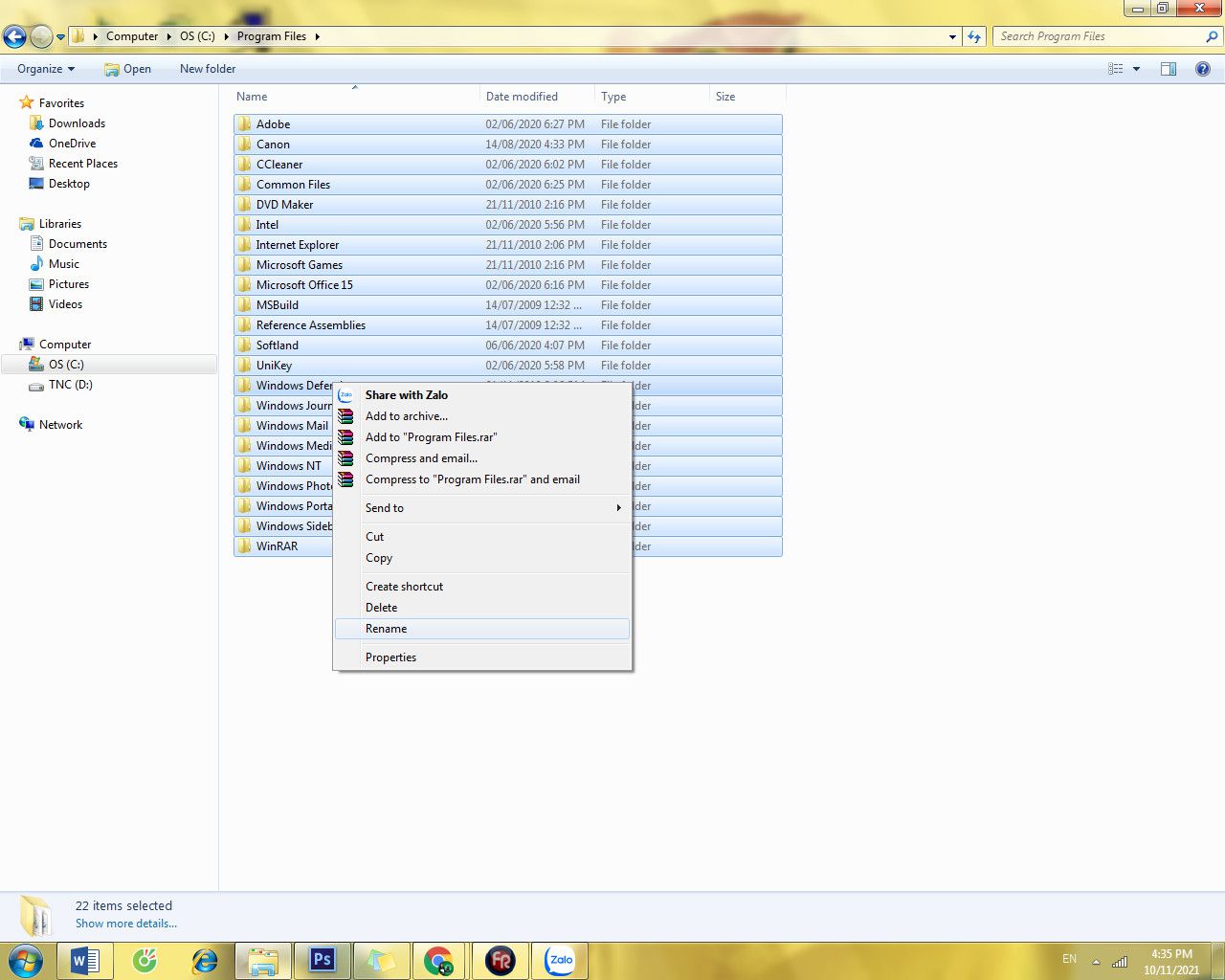
Task: Choose Add to archive... menu entry
Action: click(x=482, y=416)
